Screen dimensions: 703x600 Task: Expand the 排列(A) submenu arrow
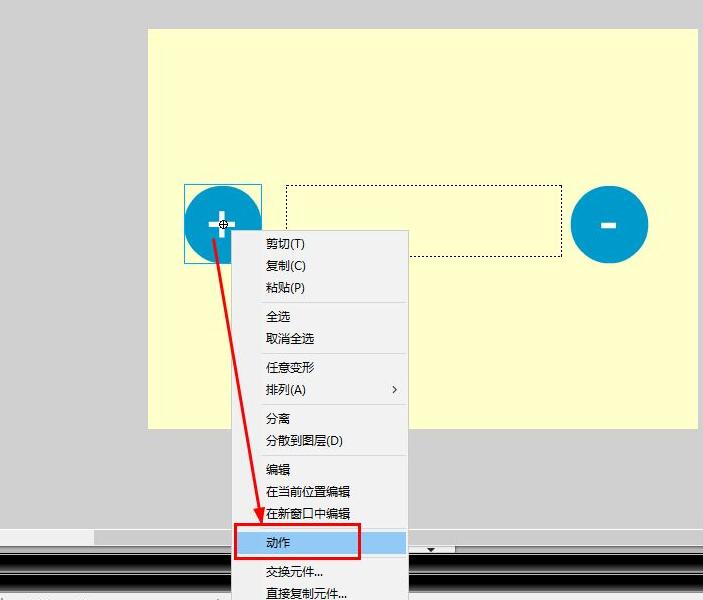(395, 390)
